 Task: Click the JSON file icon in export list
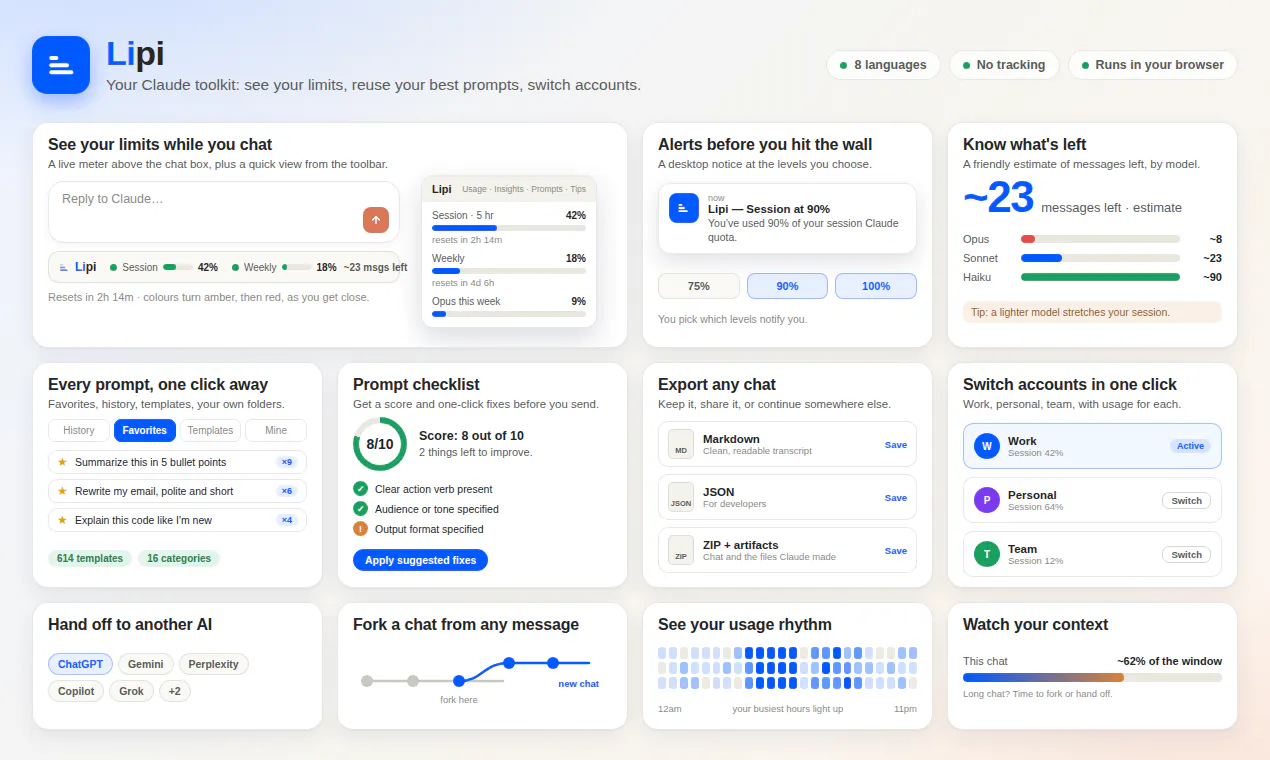point(681,497)
